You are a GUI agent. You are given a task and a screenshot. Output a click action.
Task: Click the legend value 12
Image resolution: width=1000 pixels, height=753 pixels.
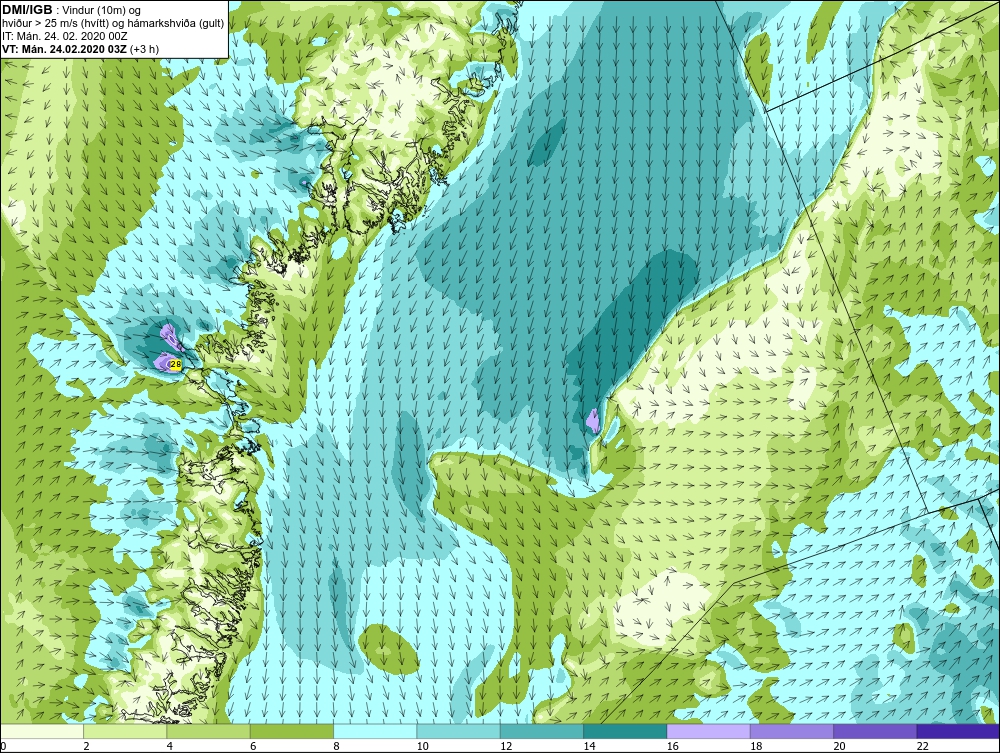click(x=506, y=746)
